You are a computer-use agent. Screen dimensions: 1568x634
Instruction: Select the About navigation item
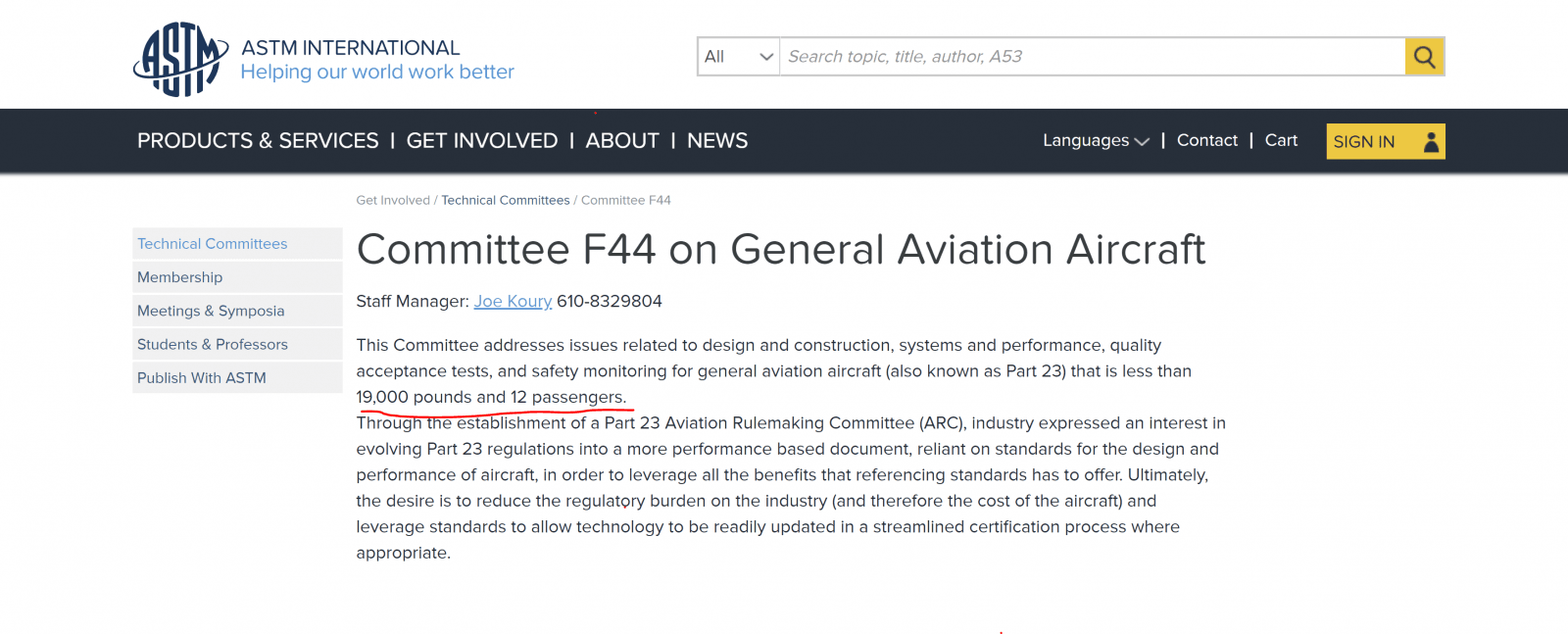point(622,140)
